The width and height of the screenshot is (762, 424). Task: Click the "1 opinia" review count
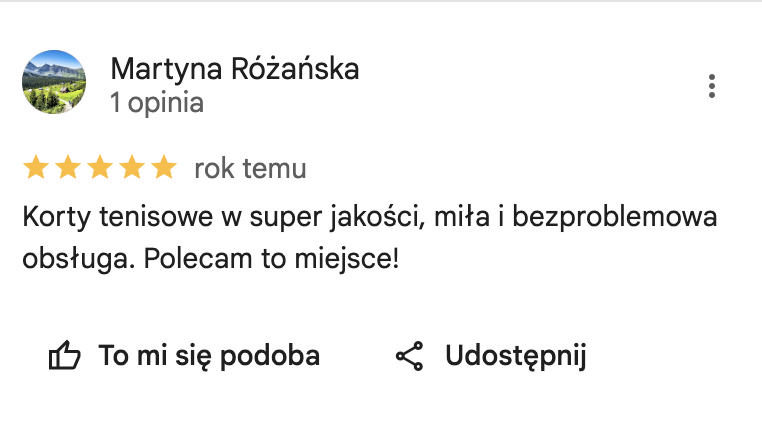157,102
